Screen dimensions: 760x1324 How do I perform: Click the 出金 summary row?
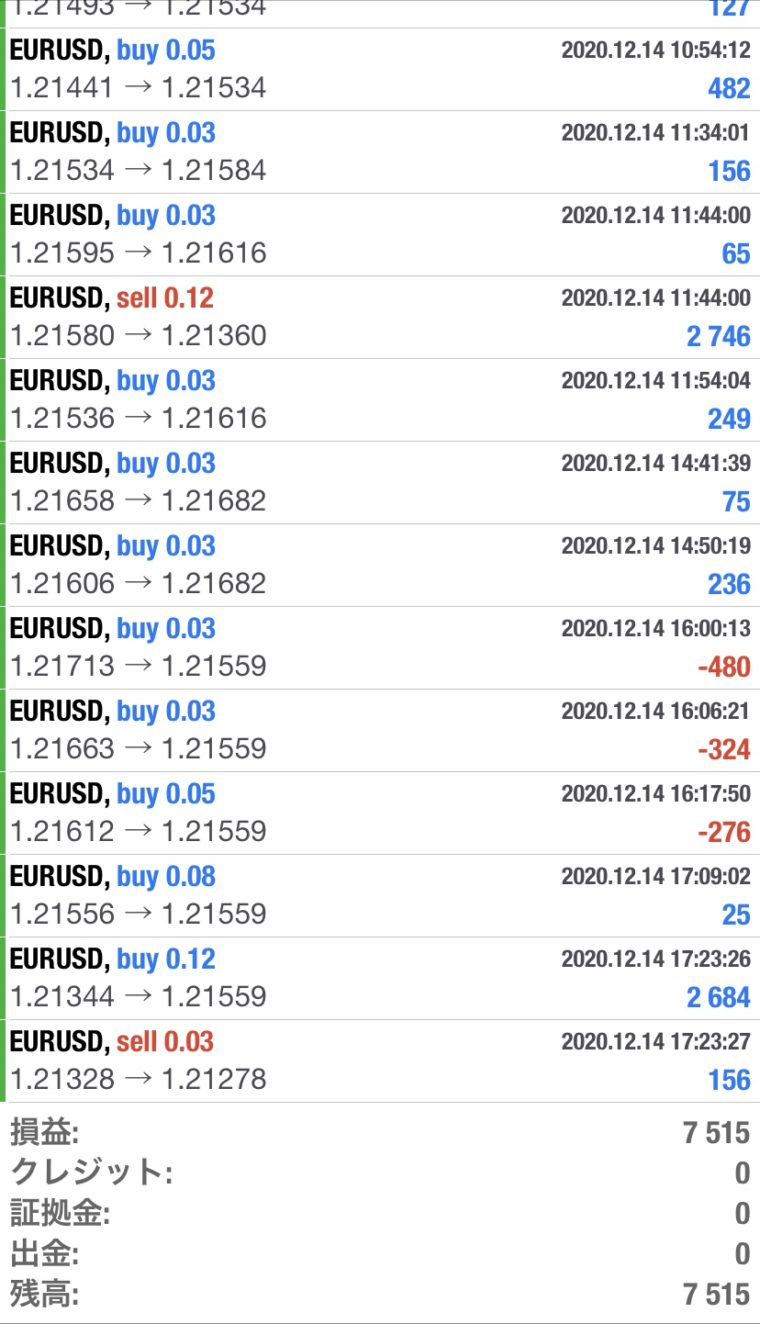coord(380,1253)
